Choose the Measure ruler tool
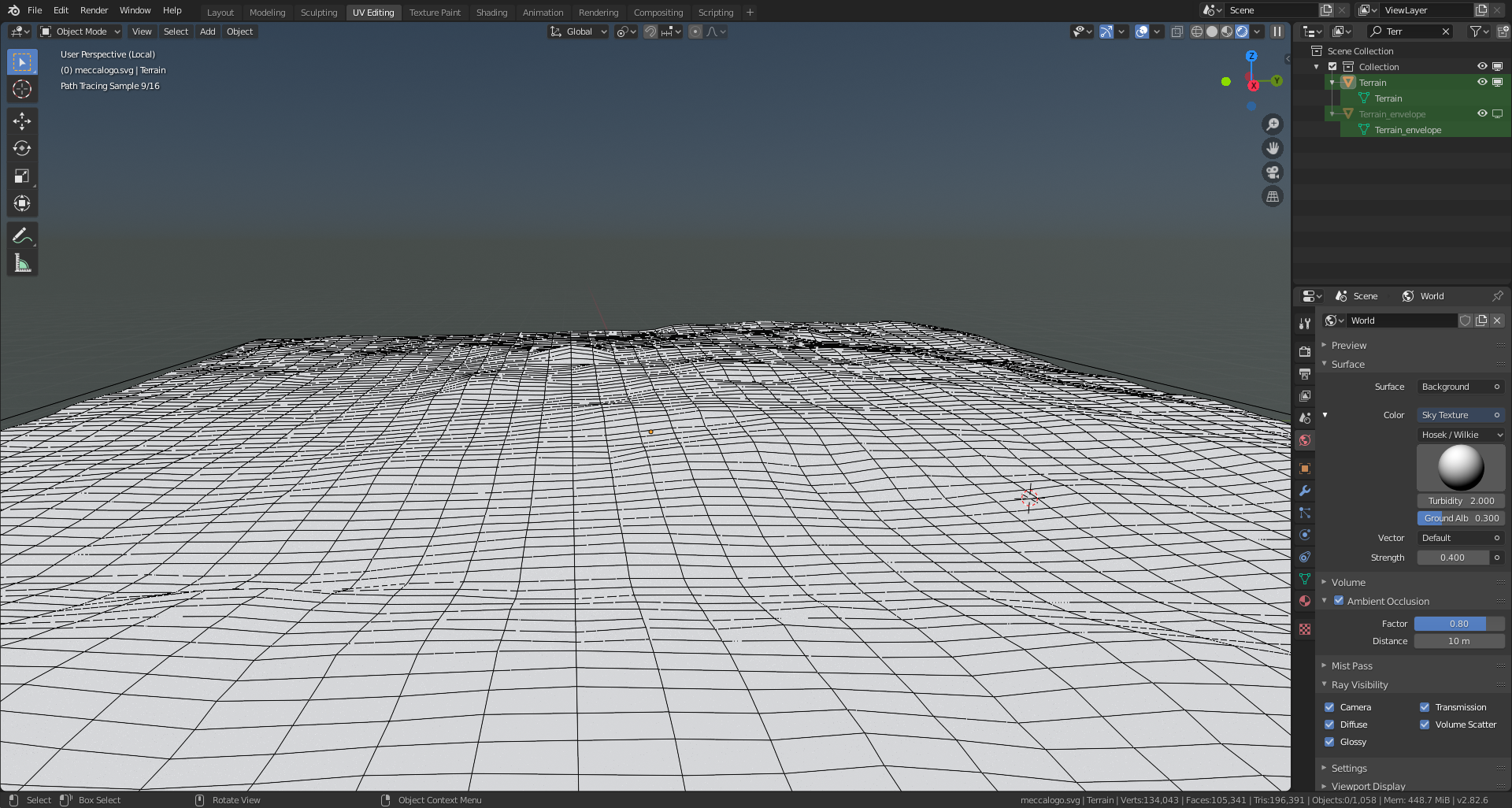The width and height of the screenshot is (1512, 808). click(x=22, y=264)
